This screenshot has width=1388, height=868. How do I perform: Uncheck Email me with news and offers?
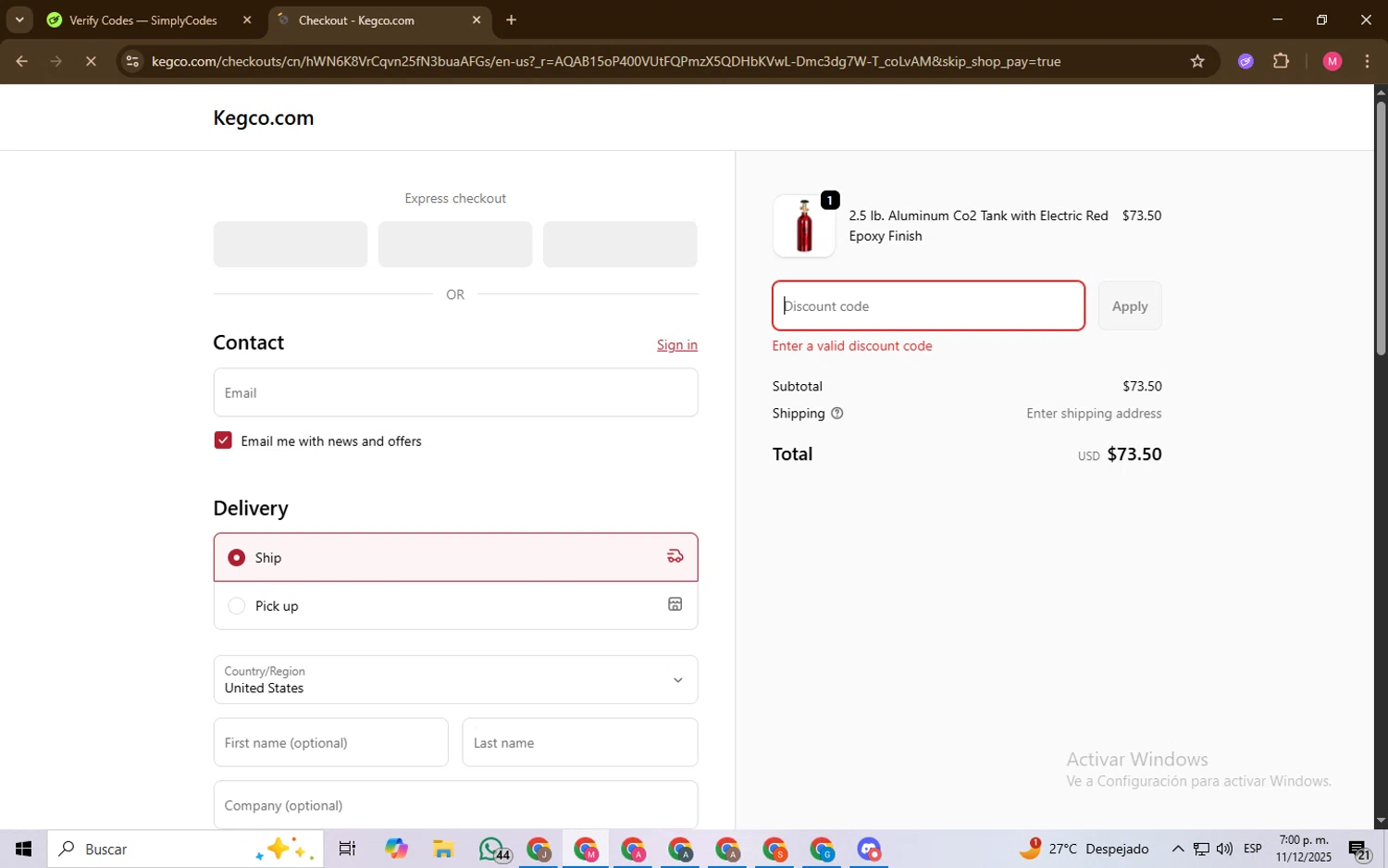[223, 440]
